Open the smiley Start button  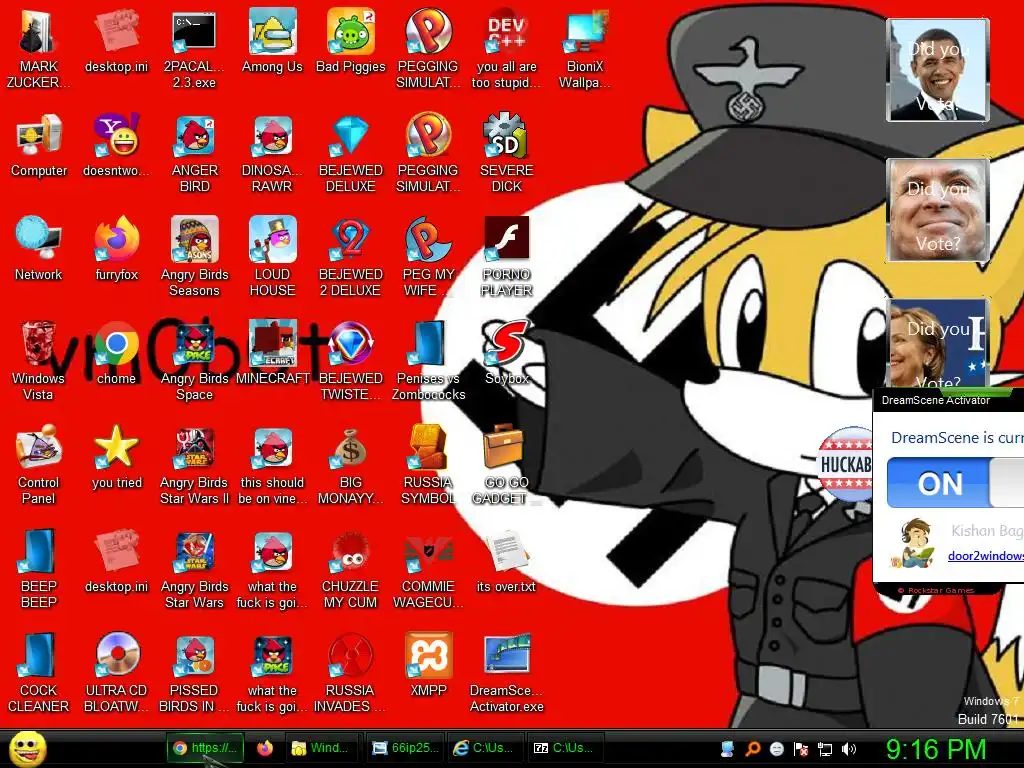click(27, 748)
